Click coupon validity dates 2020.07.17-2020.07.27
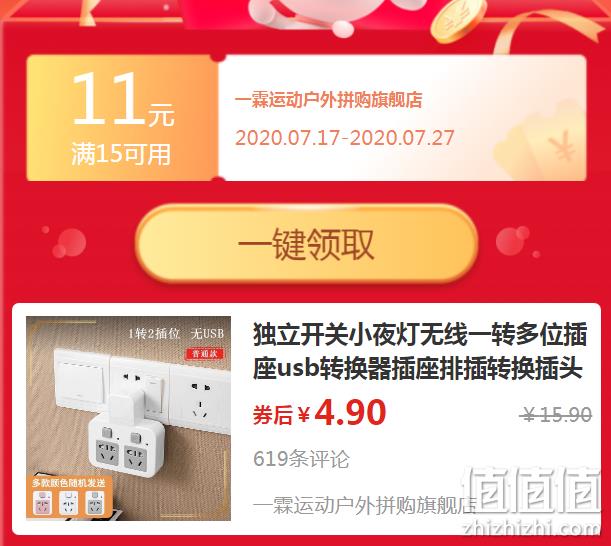The width and height of the screenshot is (611, 546). [x=345, y=138]
